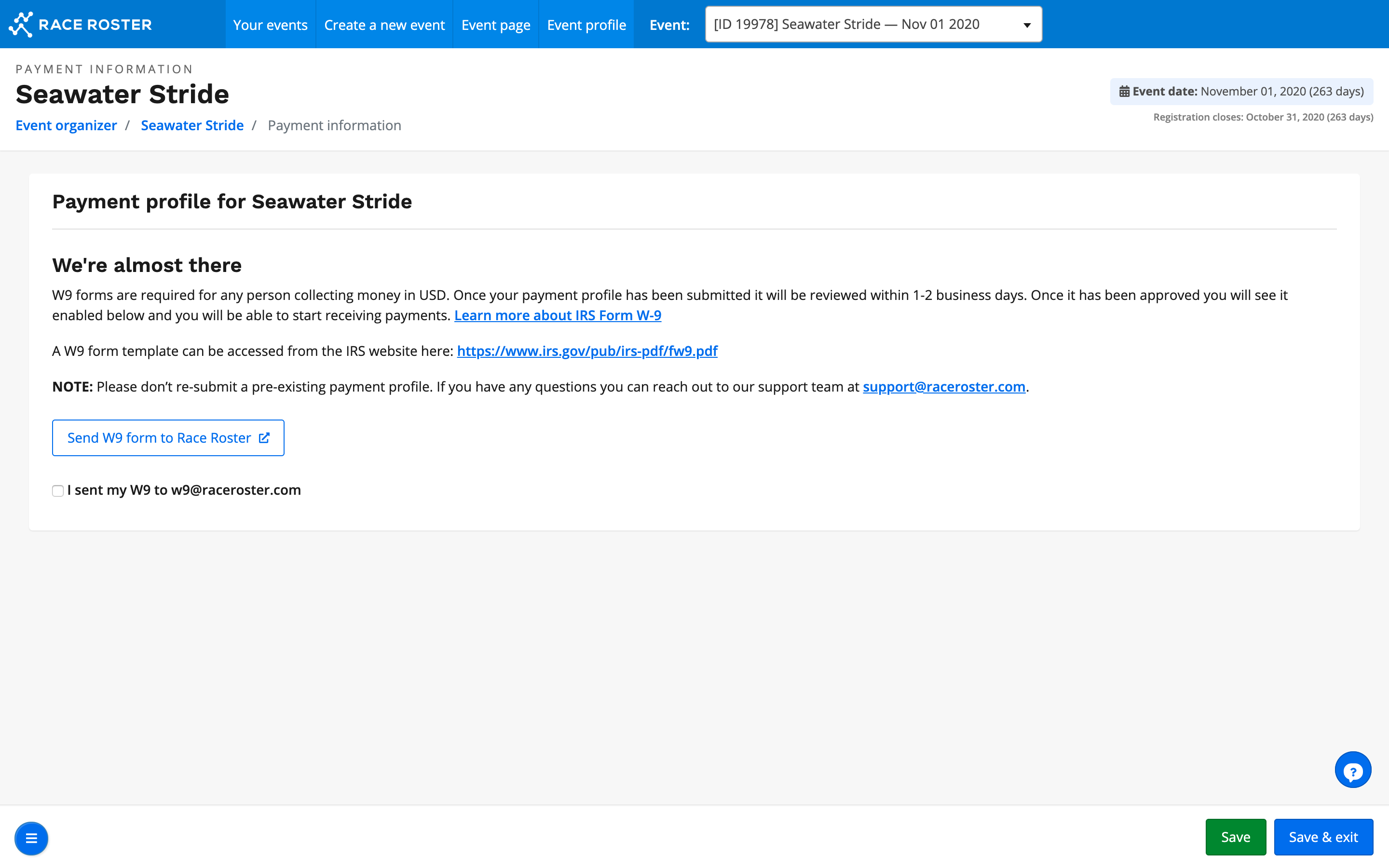
Task: Click the 'We're almost there' heading
Action: coord(147,265)
